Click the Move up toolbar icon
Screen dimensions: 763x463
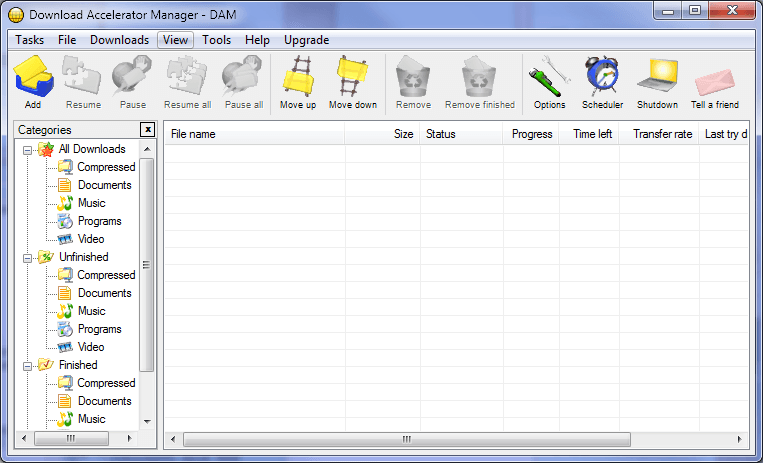coord(298,75)
